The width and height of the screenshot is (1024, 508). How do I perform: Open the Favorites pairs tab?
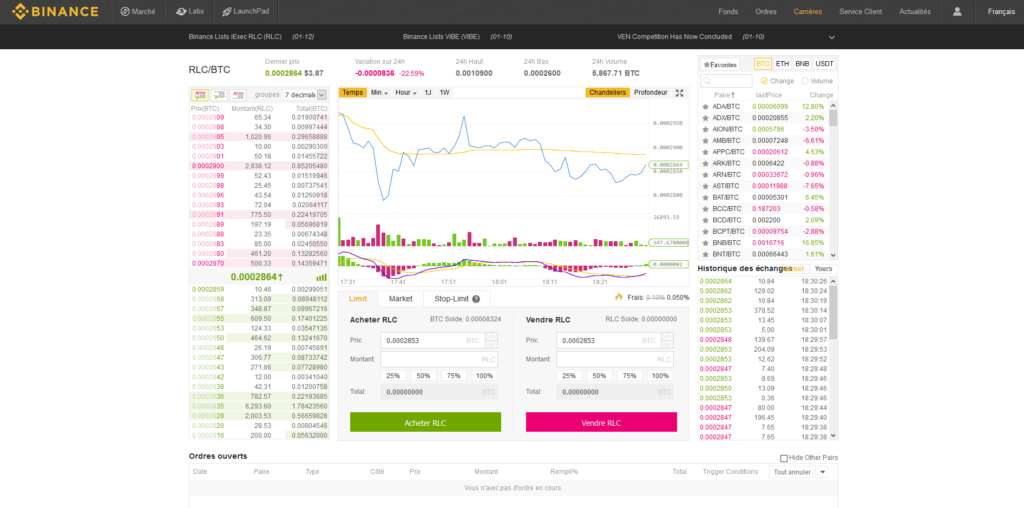tap(720, 65)
